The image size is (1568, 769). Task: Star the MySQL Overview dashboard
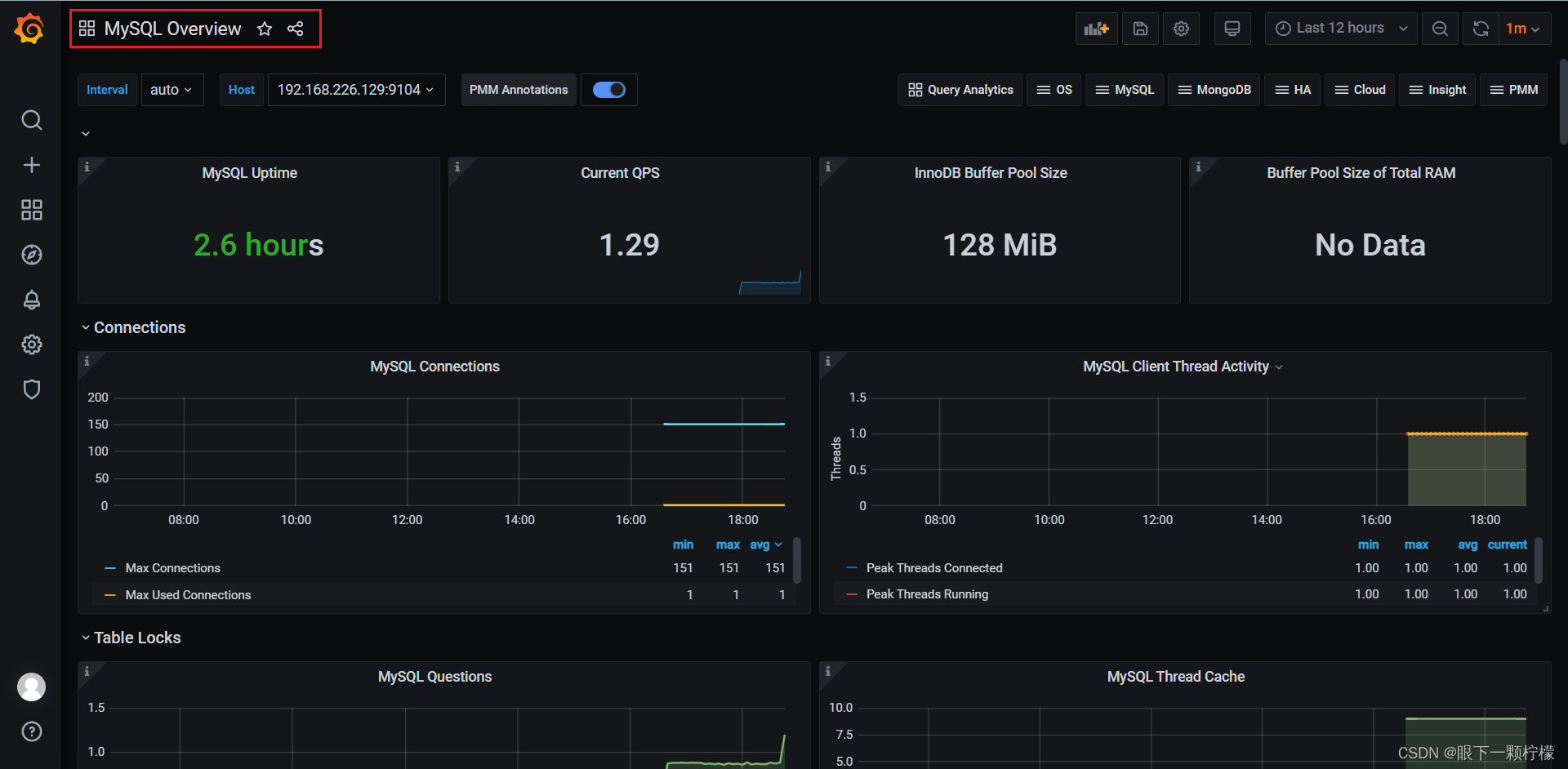coord(265,29)
